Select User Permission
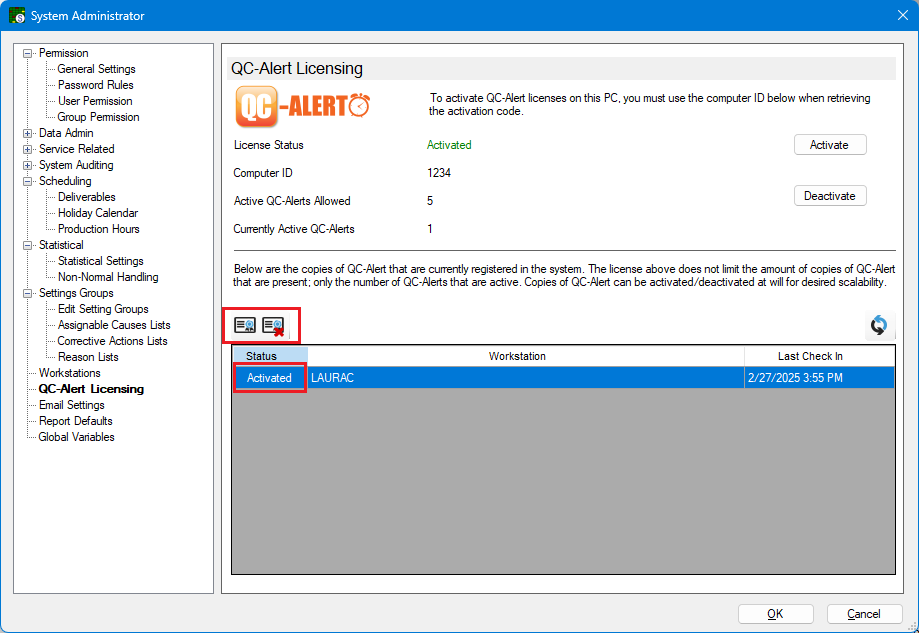This screenshot has height=633, width=919. pos(95,101)
